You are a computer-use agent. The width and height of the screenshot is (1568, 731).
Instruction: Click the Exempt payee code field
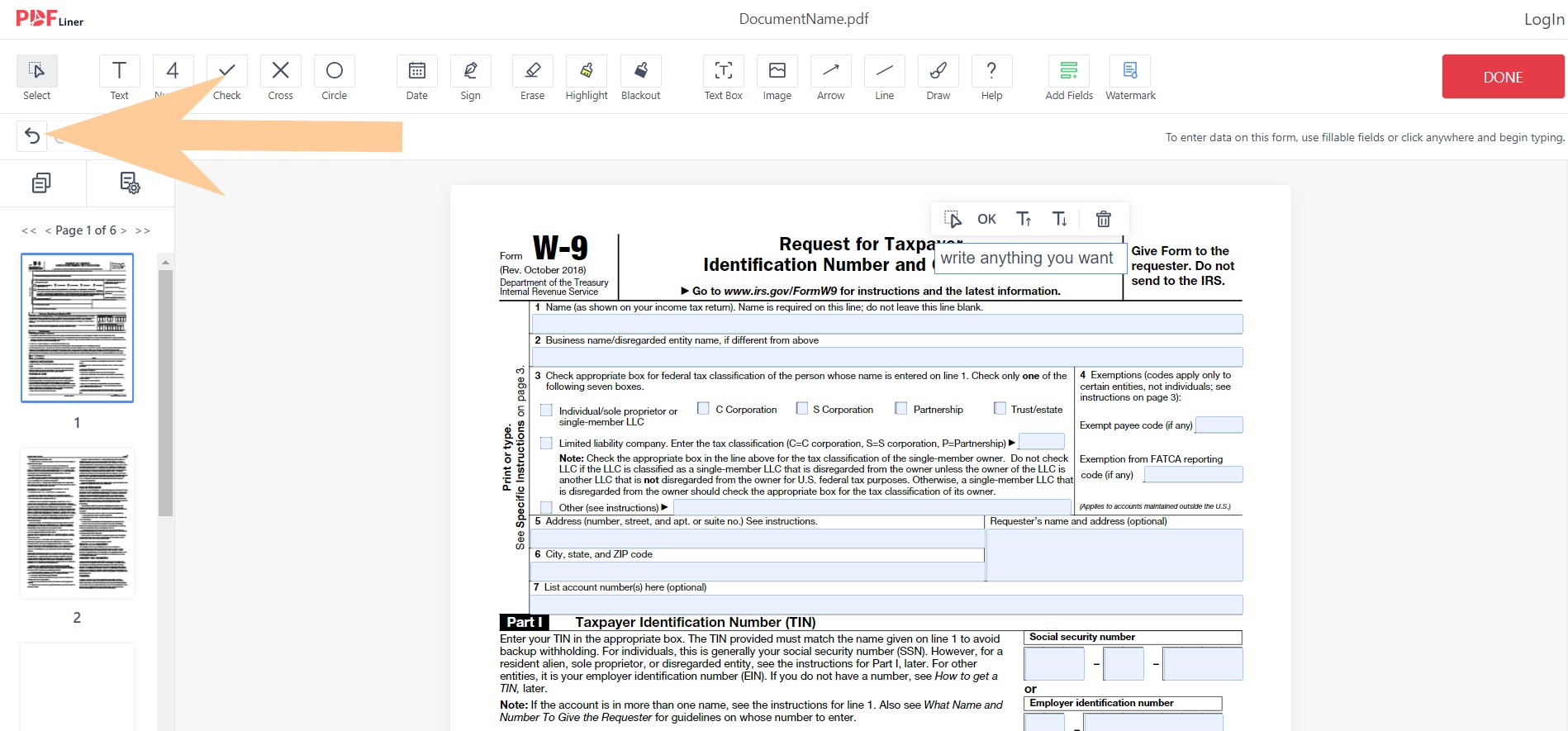[1219, 425]
